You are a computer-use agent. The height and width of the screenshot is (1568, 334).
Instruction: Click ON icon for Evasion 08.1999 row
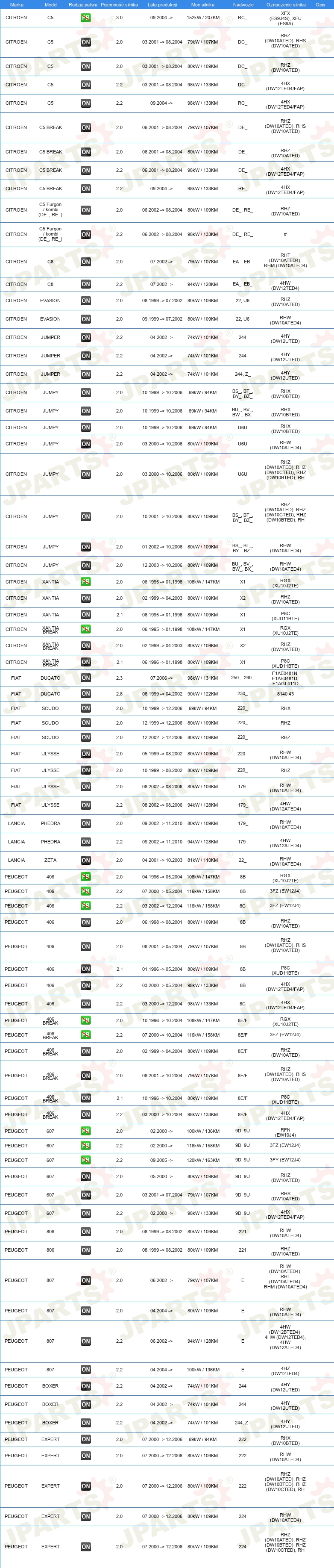86,301
